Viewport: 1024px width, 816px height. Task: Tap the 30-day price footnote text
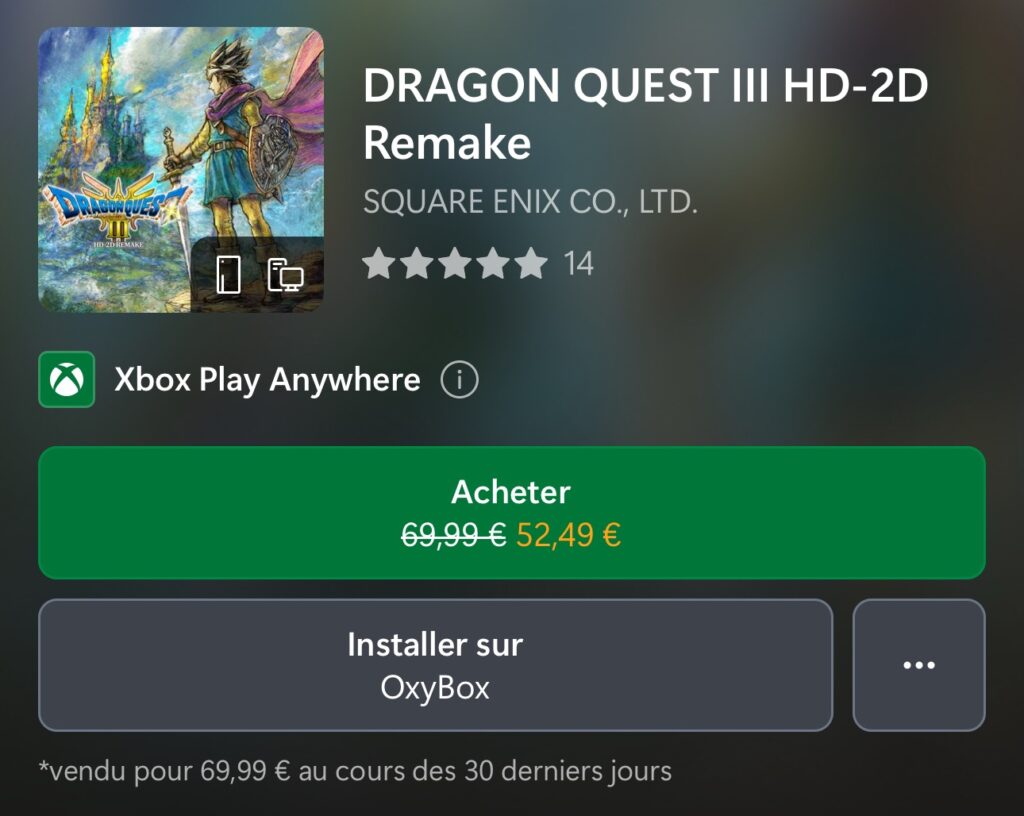click(x=355, y=771)
